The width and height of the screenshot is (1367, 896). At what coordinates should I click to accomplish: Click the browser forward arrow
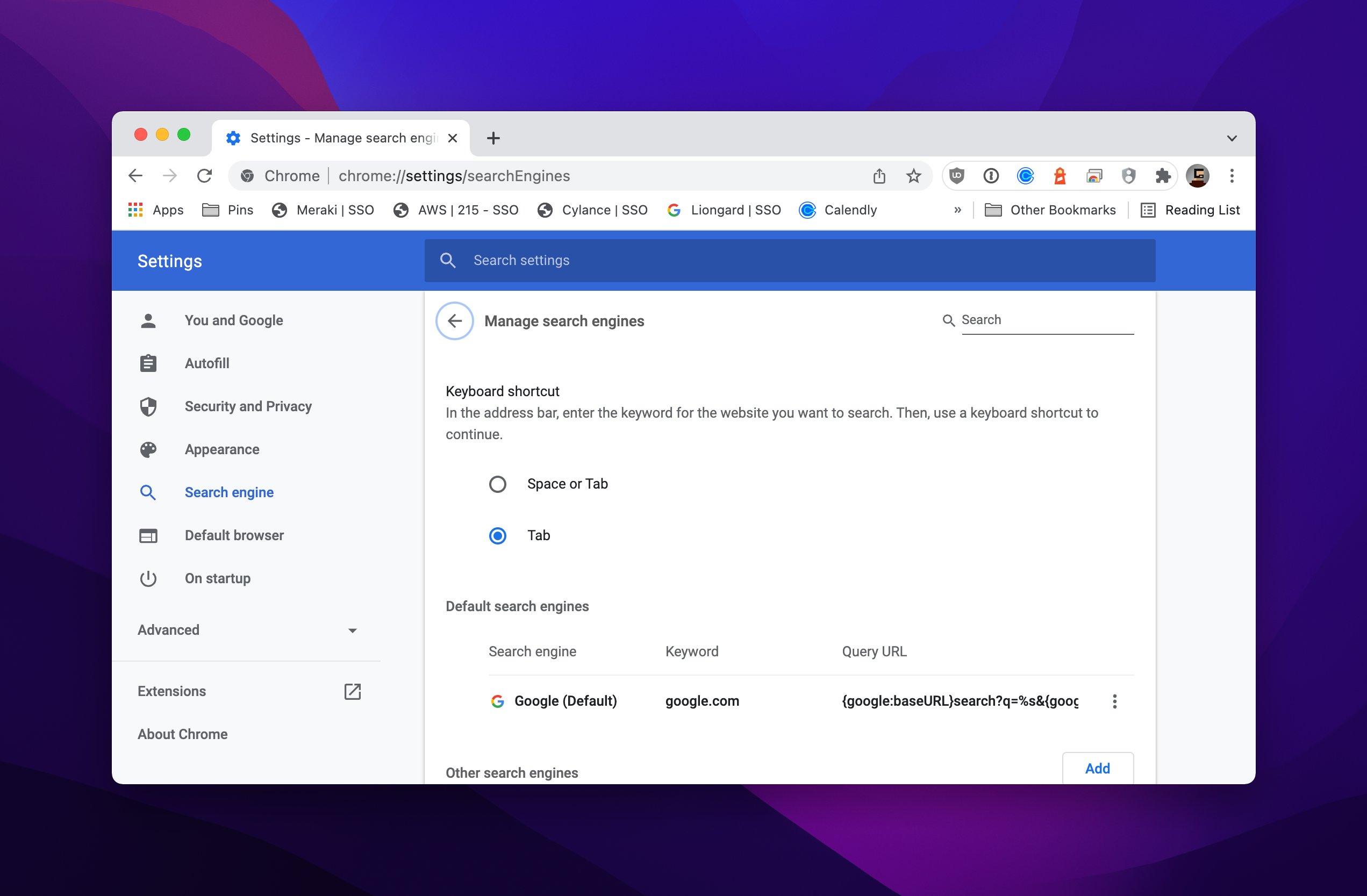pos(170,176)
